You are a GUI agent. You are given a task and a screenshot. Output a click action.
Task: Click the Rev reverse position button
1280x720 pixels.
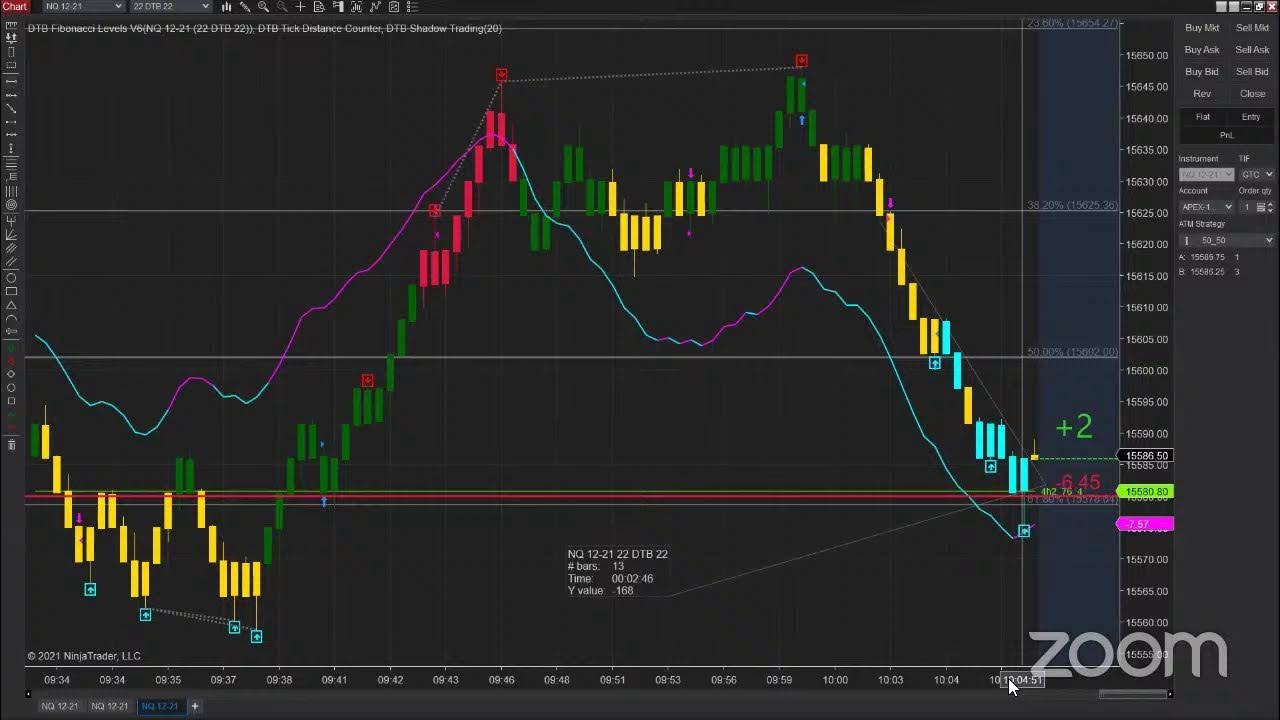tap(1202, 94)
